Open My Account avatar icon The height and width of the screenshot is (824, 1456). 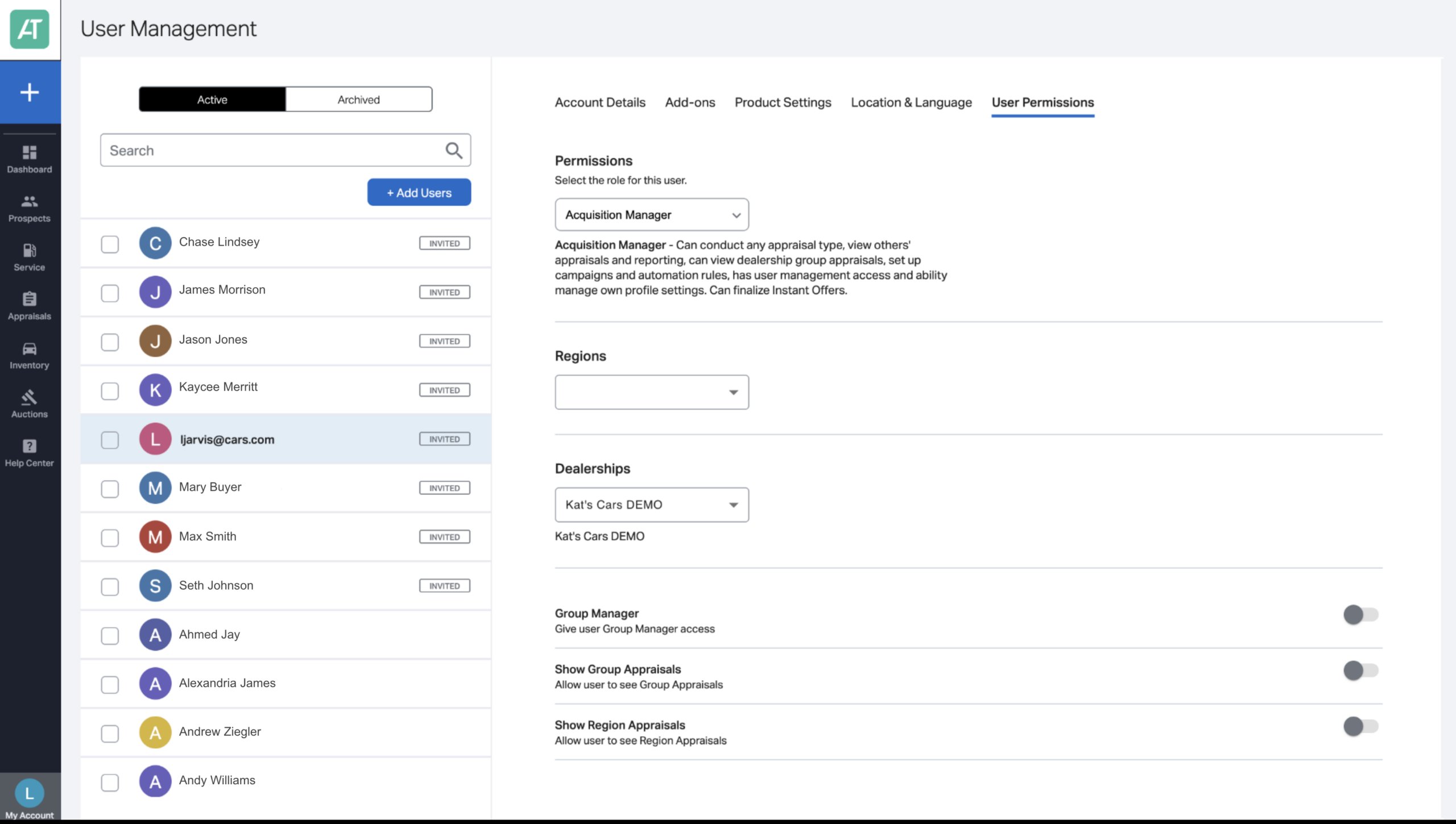pos(30,793)
